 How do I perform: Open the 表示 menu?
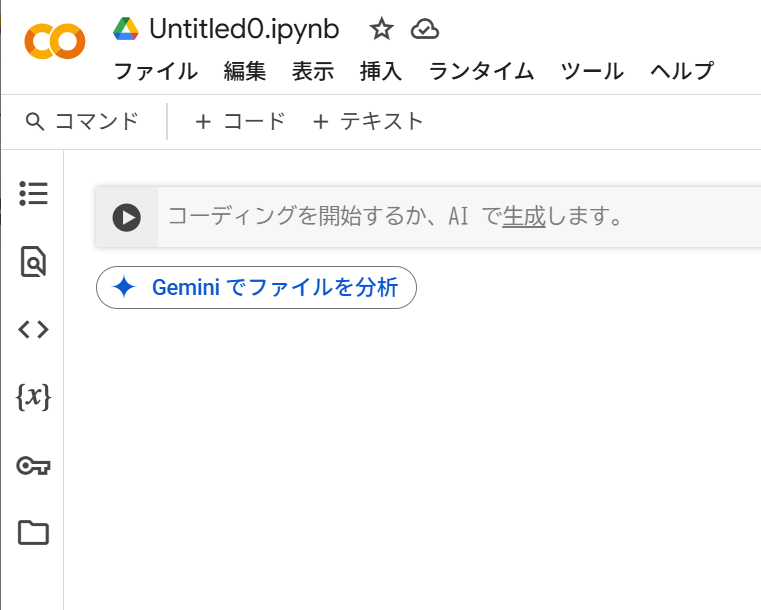[313, 71]
